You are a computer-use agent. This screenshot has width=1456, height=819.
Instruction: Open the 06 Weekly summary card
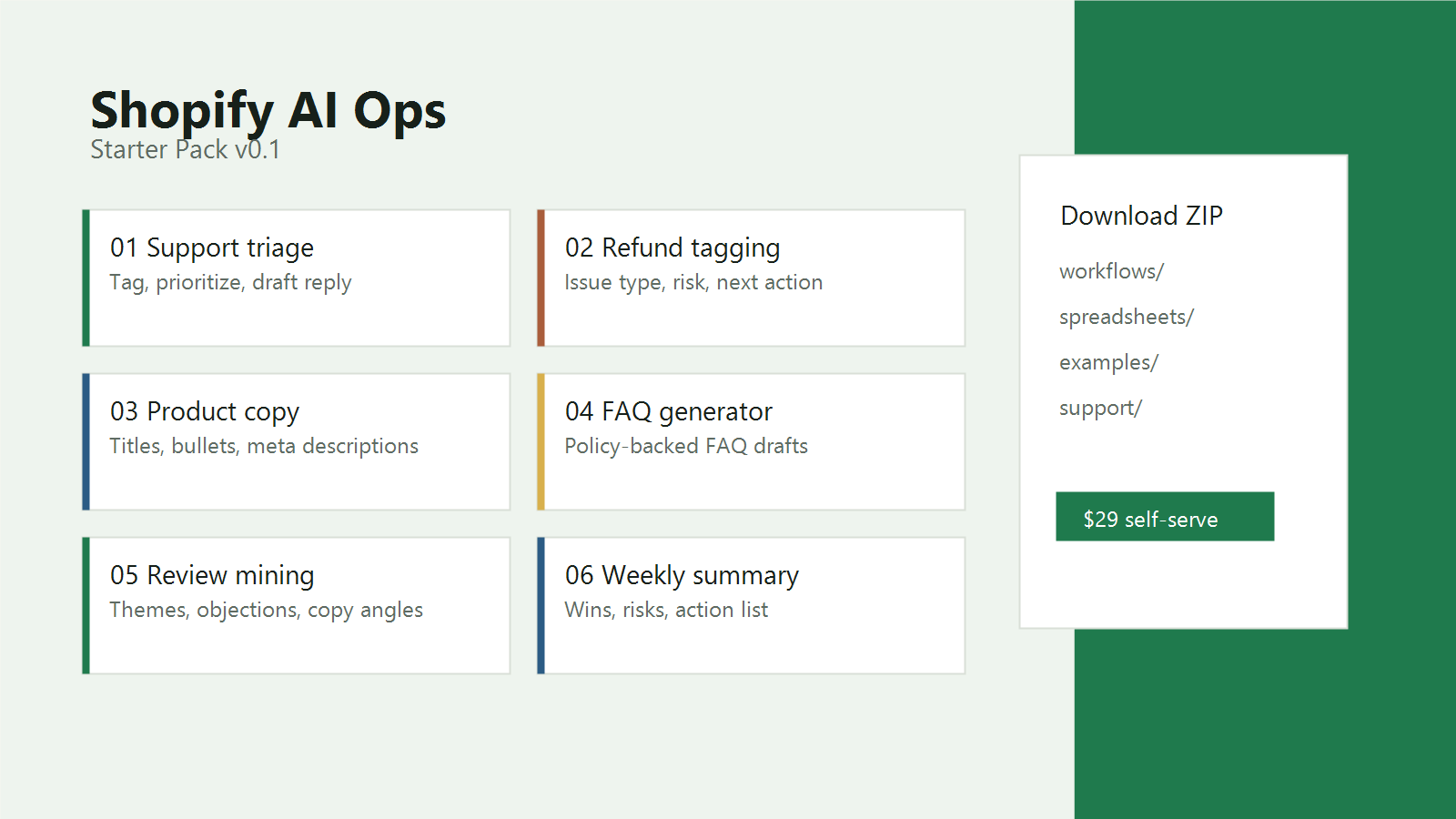pyautogui.click(x=751, y=605)
